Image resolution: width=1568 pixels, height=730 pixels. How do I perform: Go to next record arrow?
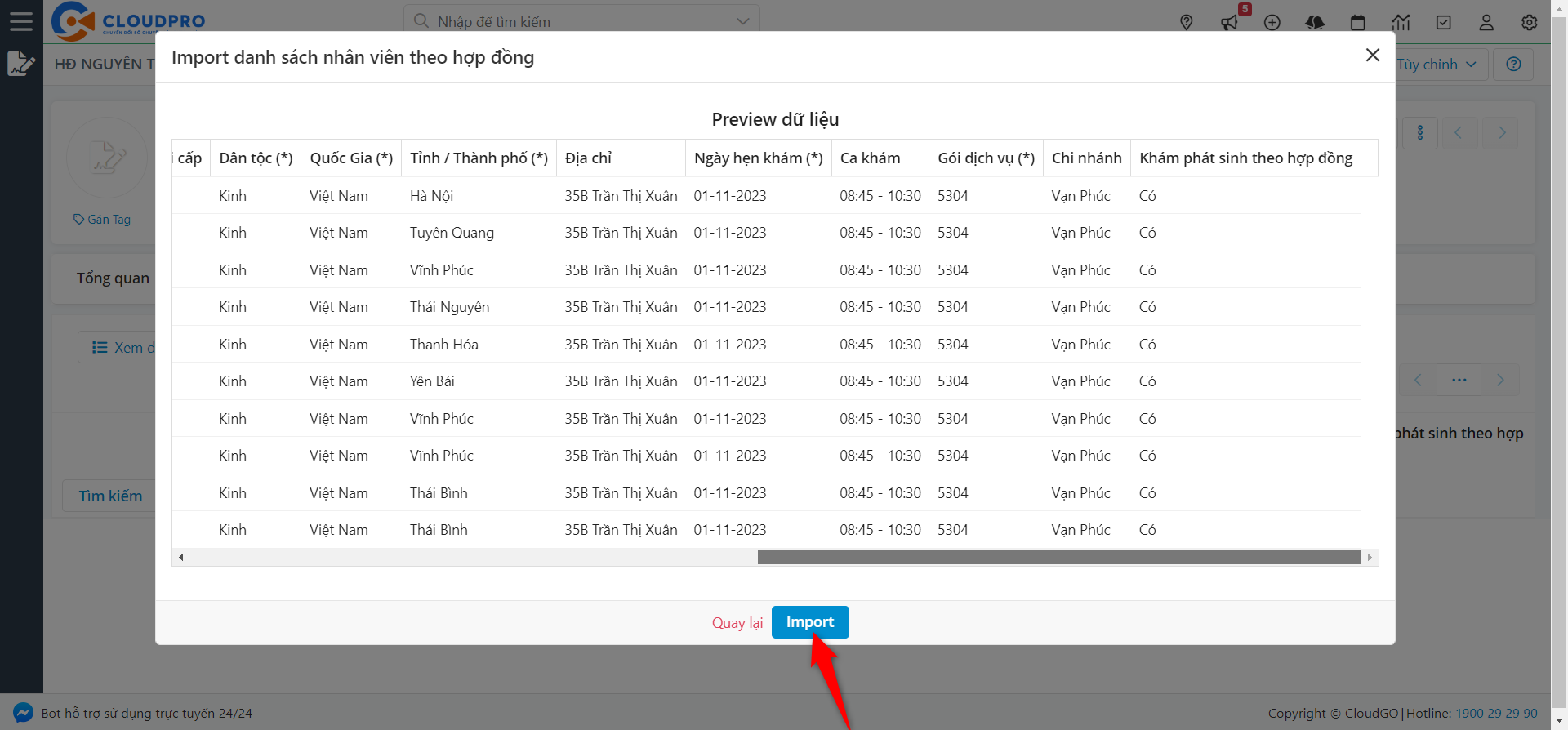[1501, 133]
